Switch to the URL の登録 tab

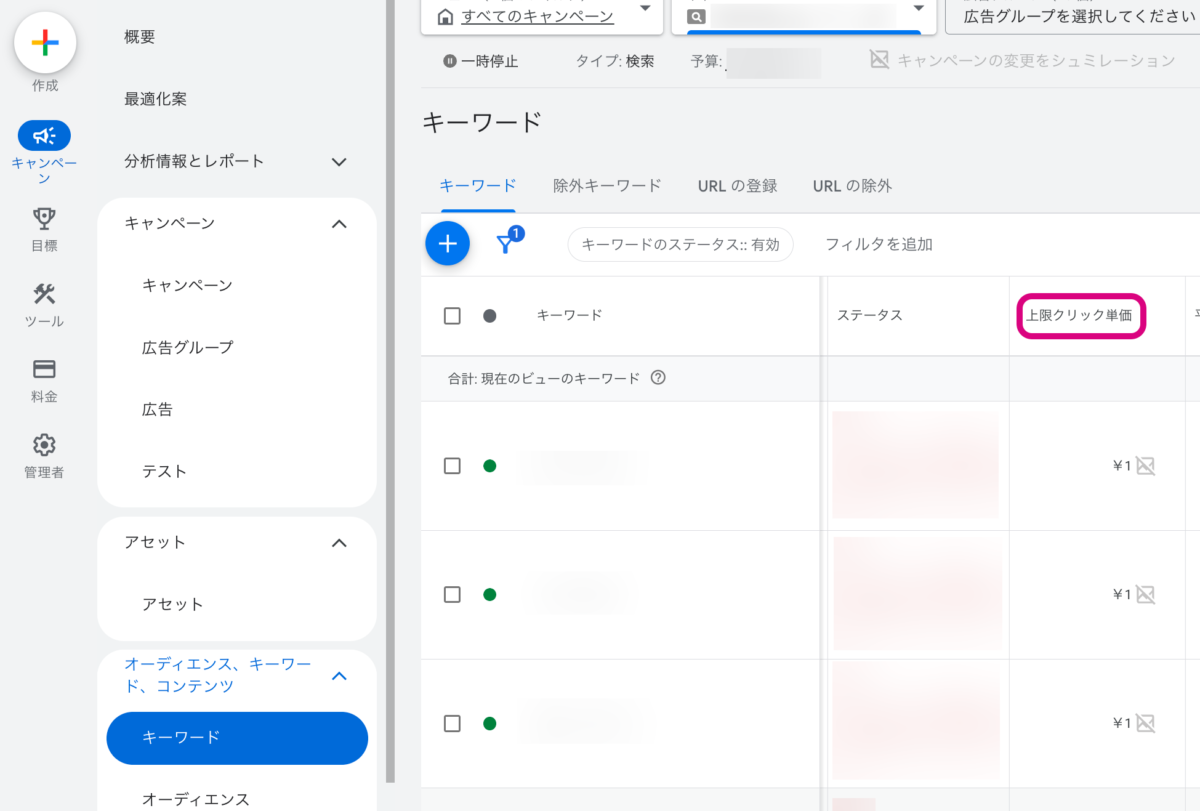pyautogui.click(x=737, y=186)
